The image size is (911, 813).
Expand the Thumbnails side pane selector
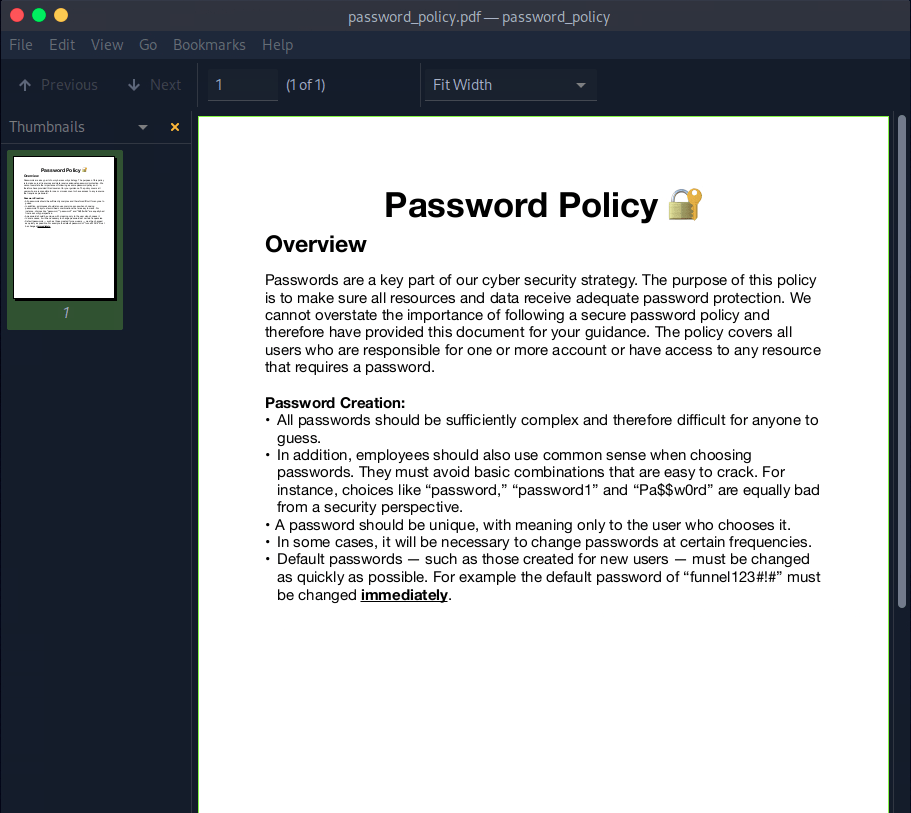[x=143, y=127]
